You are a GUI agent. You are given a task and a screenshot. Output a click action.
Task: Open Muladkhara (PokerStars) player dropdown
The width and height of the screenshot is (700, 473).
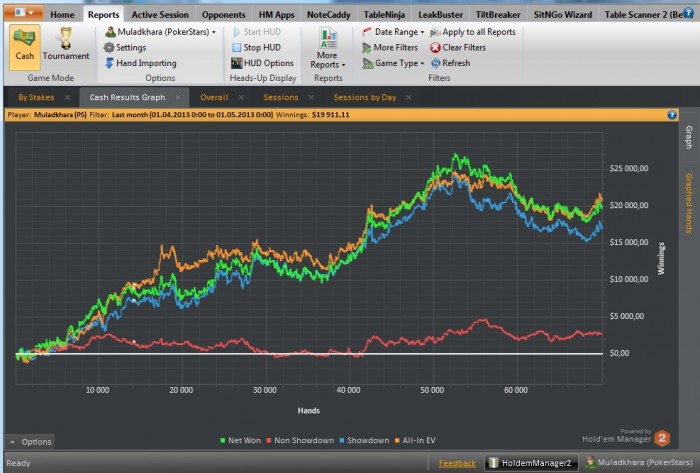pyautogui.click(x=160, y=32)
